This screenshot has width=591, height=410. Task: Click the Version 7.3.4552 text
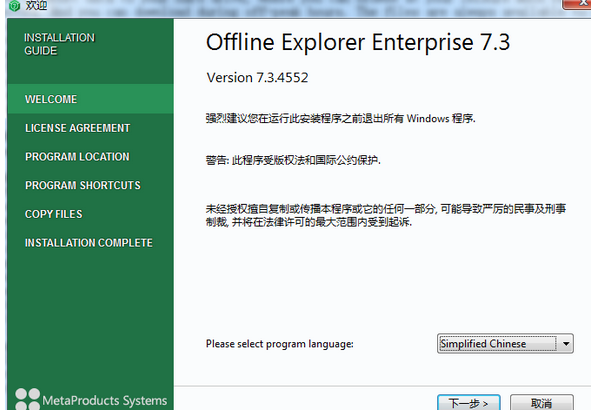(257, 78)
